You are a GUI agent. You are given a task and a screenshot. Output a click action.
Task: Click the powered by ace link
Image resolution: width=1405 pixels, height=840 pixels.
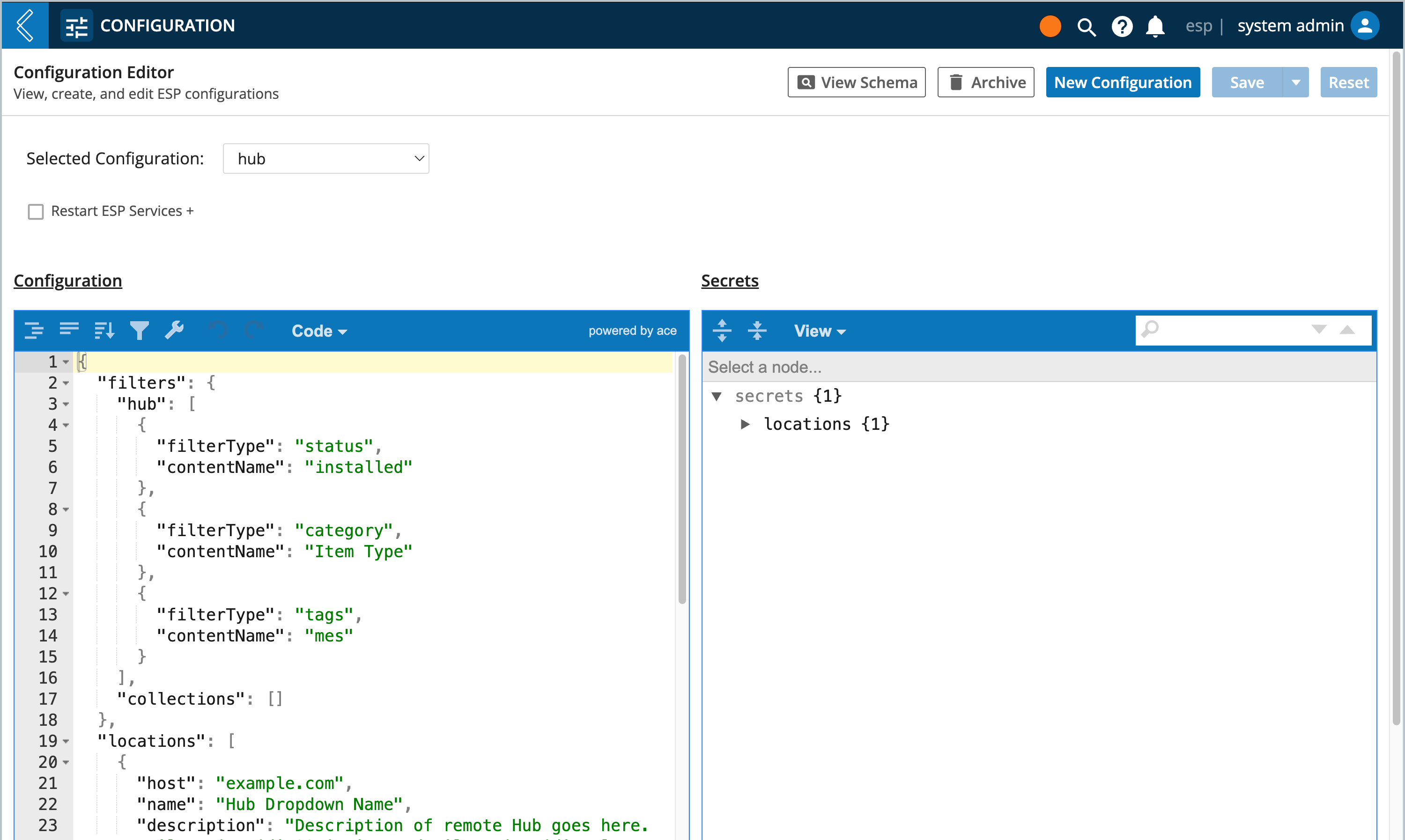[x=632, y=331]
